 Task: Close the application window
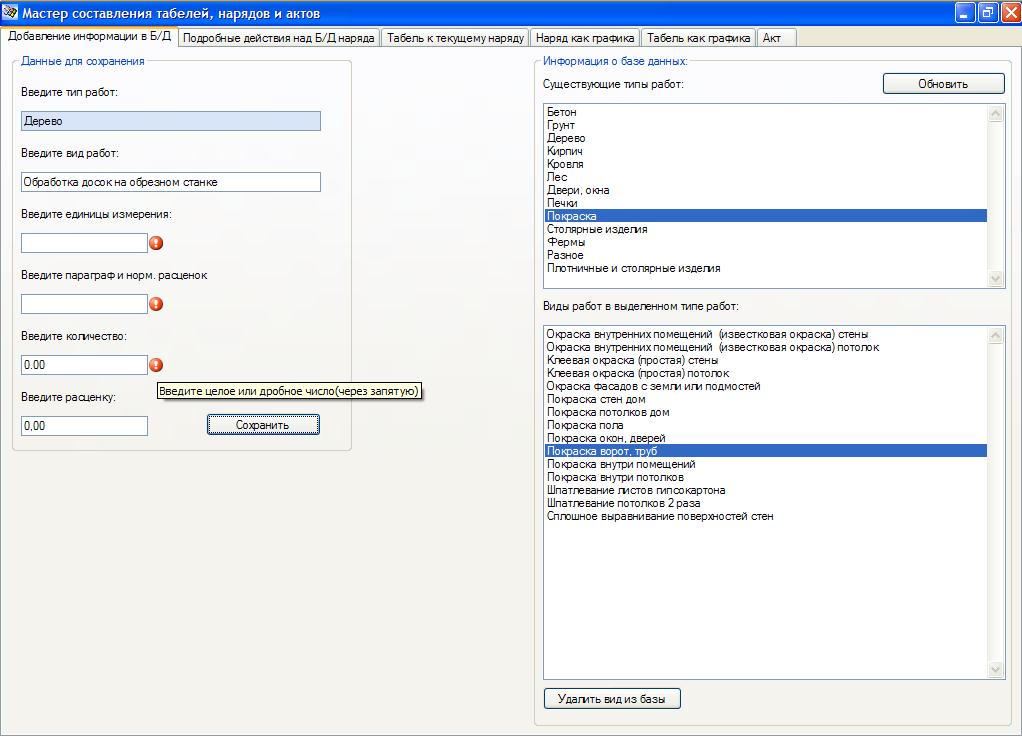tap(1011, 12)
